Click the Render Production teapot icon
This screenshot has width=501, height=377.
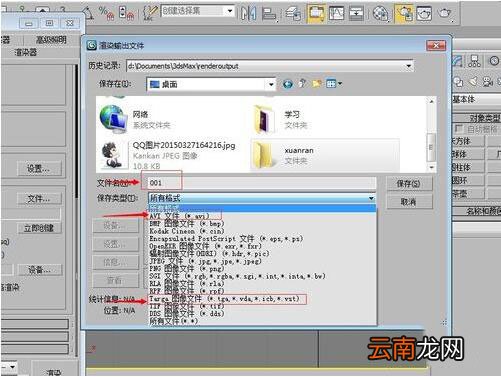pyautogui.click(x=445, y=13)
